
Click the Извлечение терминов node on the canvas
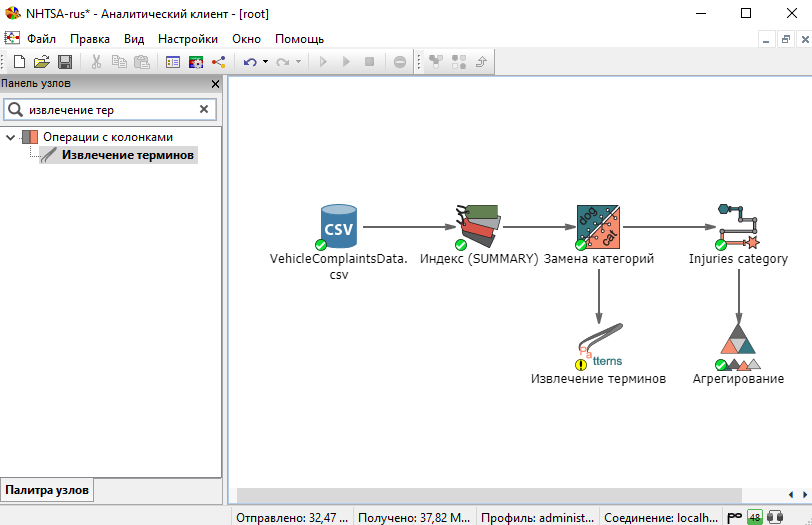point(598,347)
